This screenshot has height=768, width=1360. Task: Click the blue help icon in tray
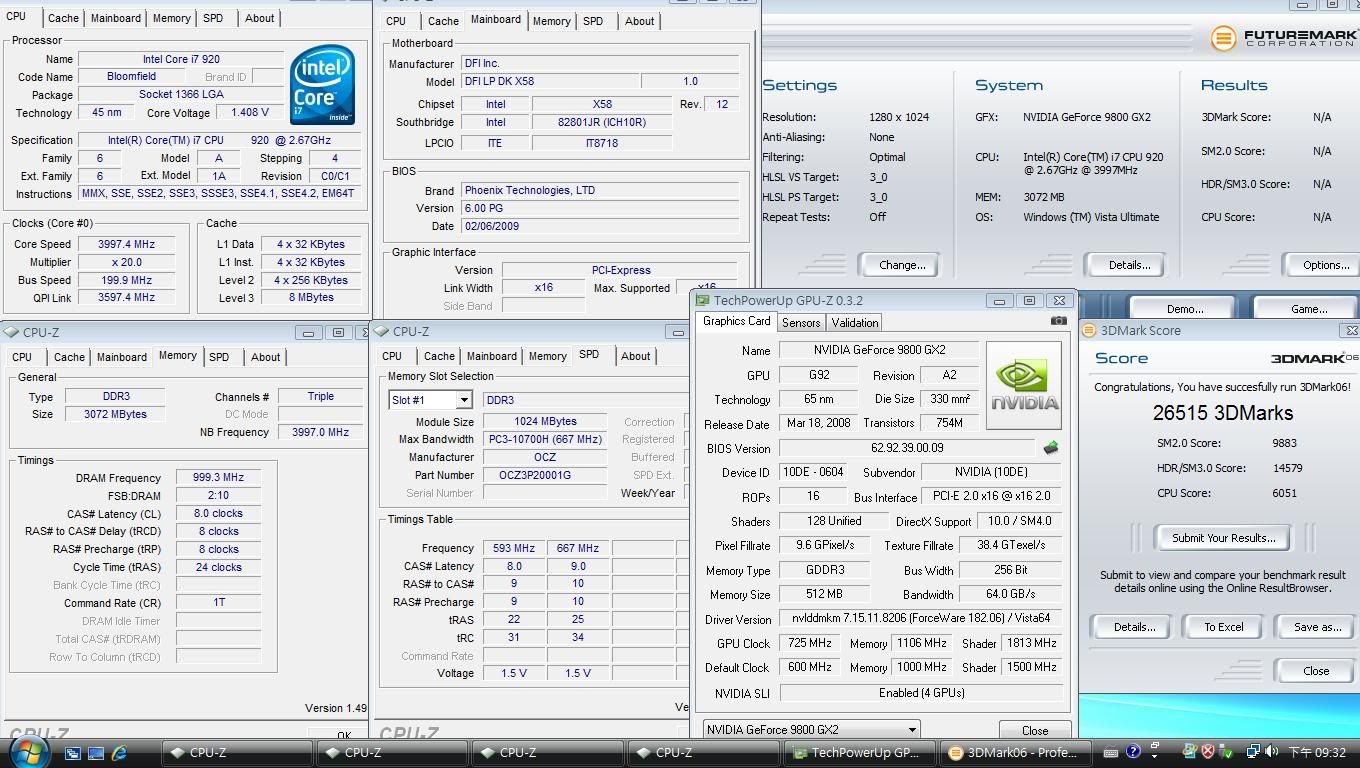pyautogui.click(x=1133, y=752)
